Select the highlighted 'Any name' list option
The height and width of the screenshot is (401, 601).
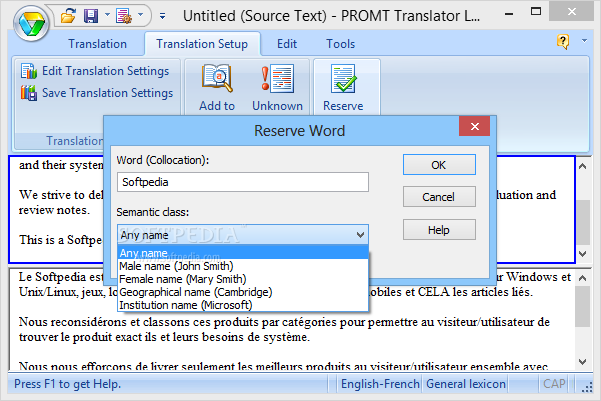tap(243, 253)
